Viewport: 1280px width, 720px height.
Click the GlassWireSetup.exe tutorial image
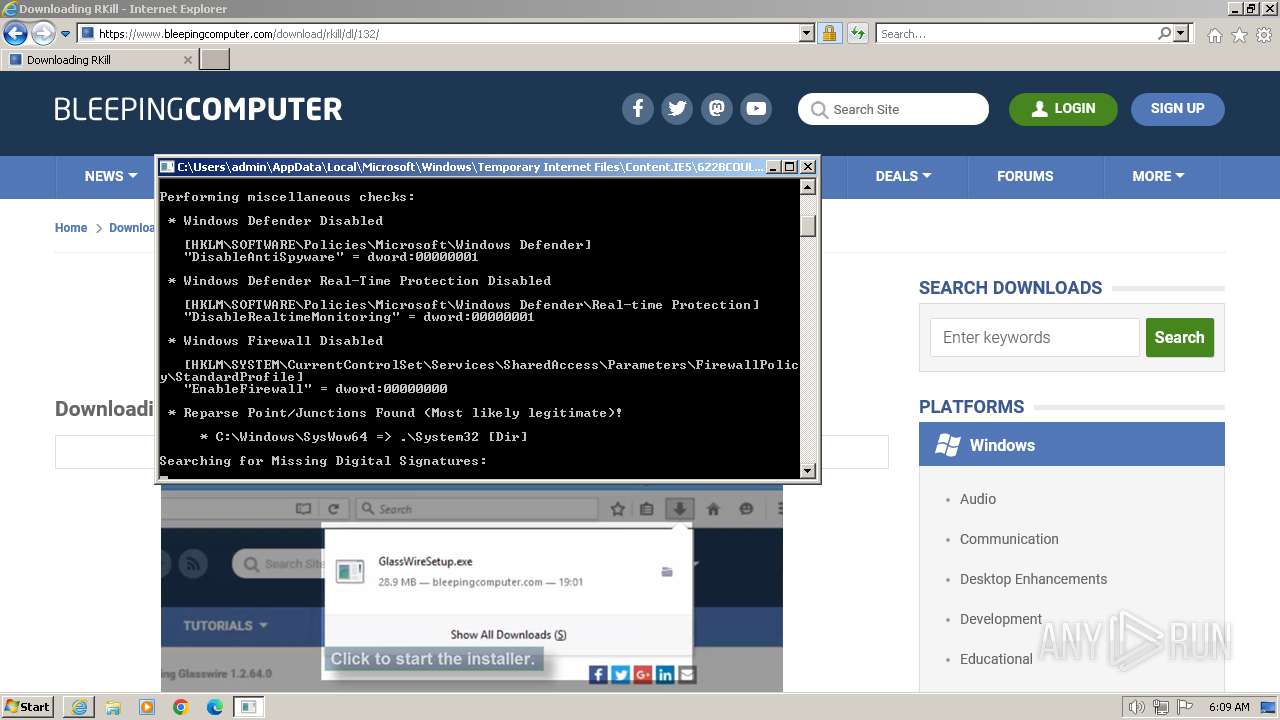pyautogui.click(x=472, y=588)
